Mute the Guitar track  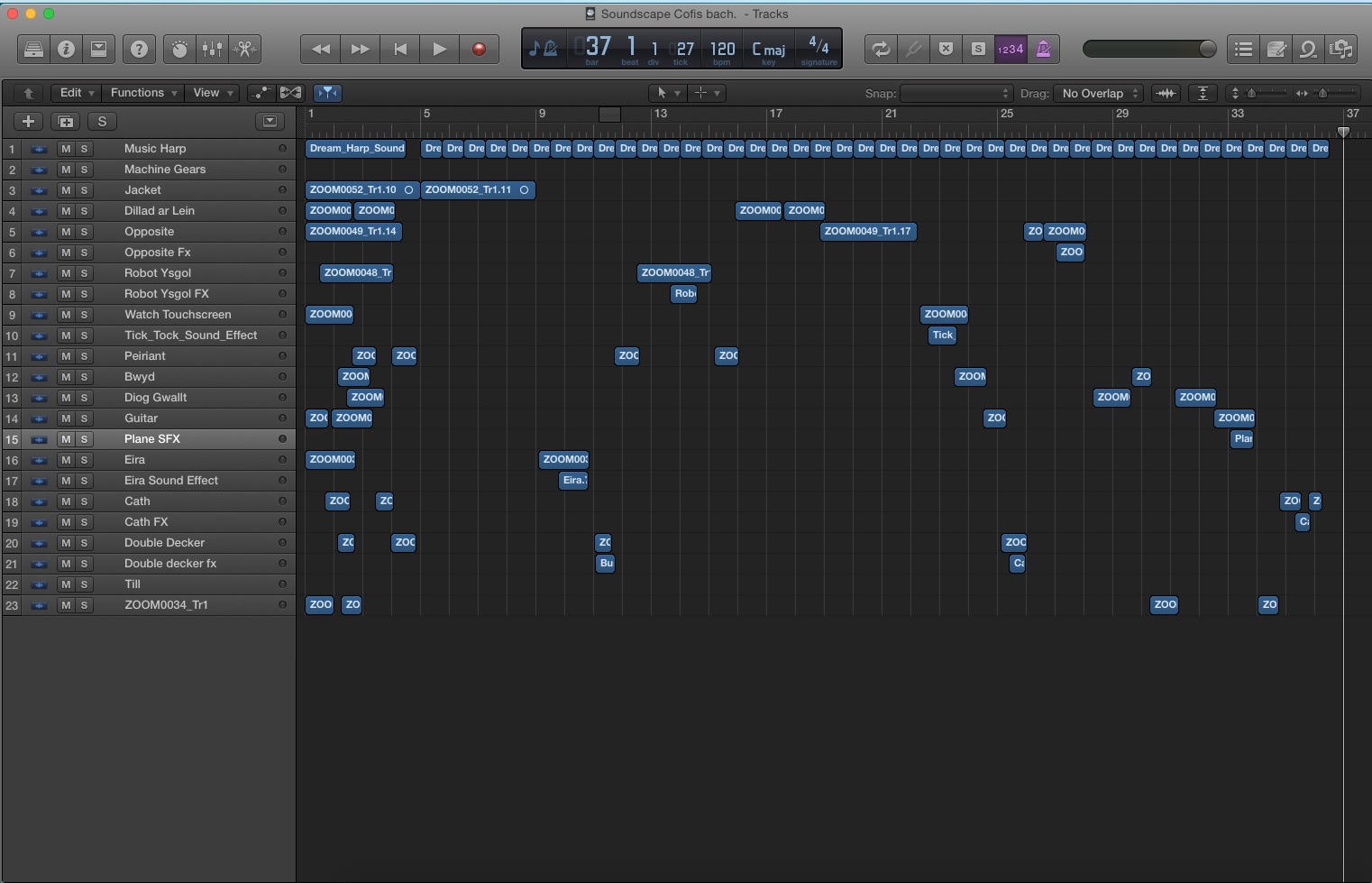tap(66, 419)
